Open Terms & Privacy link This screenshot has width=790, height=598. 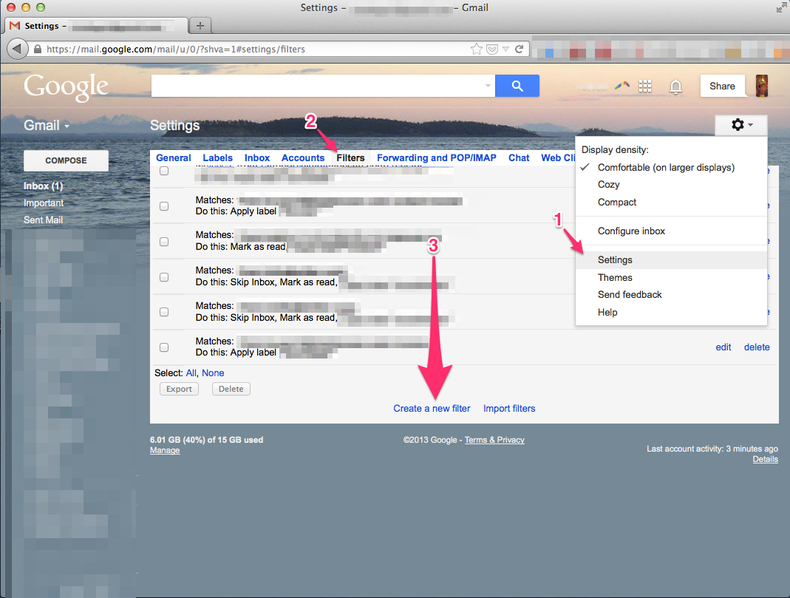tap(494, 440)
